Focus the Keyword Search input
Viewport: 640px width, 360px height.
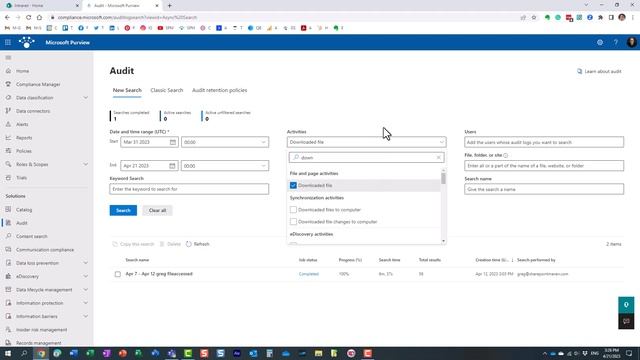pyautogui.click(x=189, y=189)
